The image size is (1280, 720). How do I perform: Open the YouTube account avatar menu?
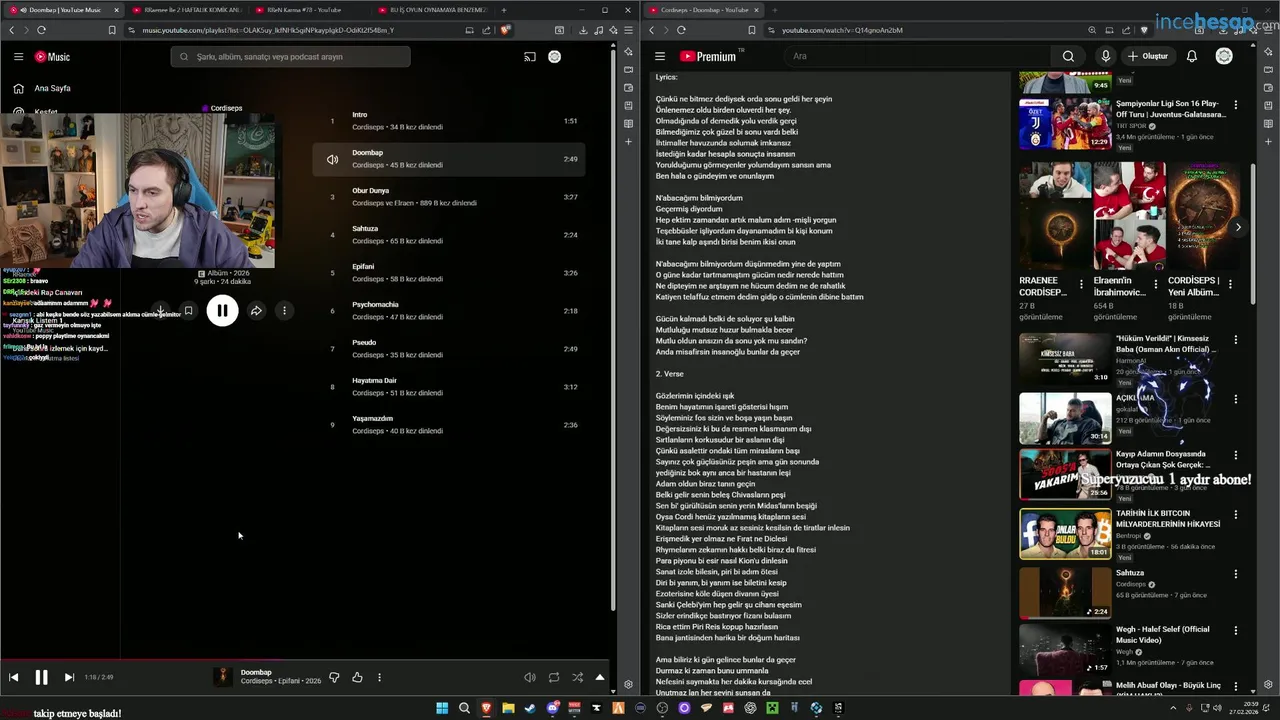pos(1224,56)
